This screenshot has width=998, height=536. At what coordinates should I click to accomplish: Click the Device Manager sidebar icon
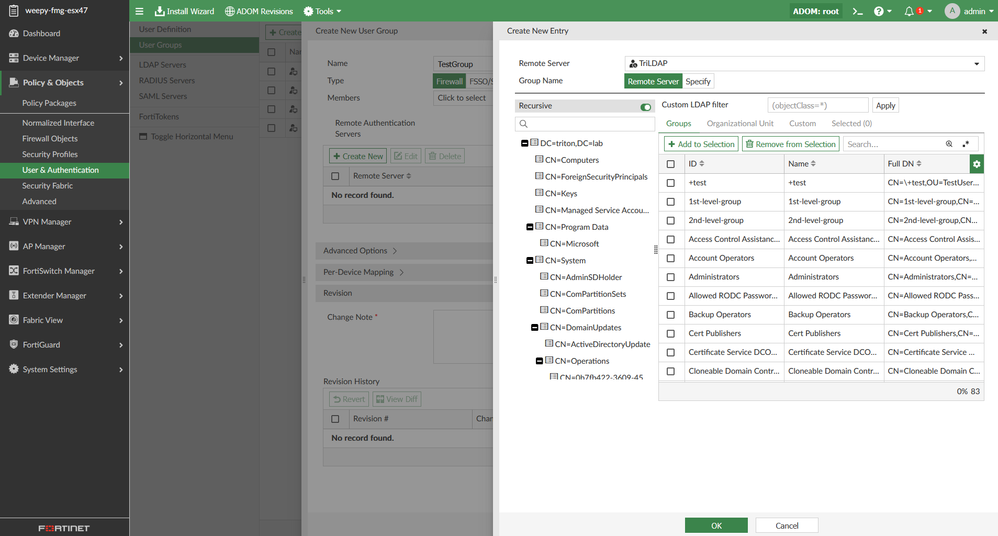(13, 58)
